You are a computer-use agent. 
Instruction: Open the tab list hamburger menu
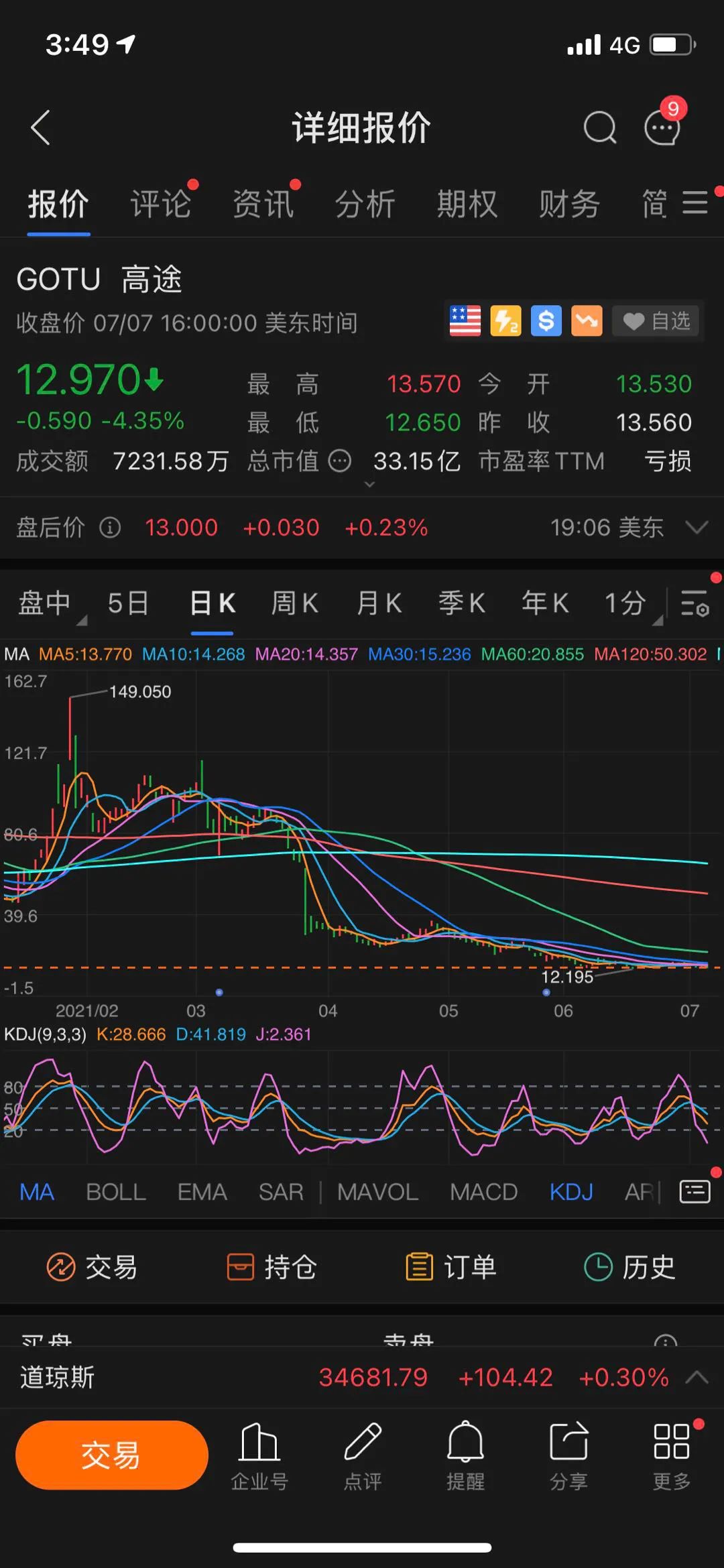(x=695, y=203)
